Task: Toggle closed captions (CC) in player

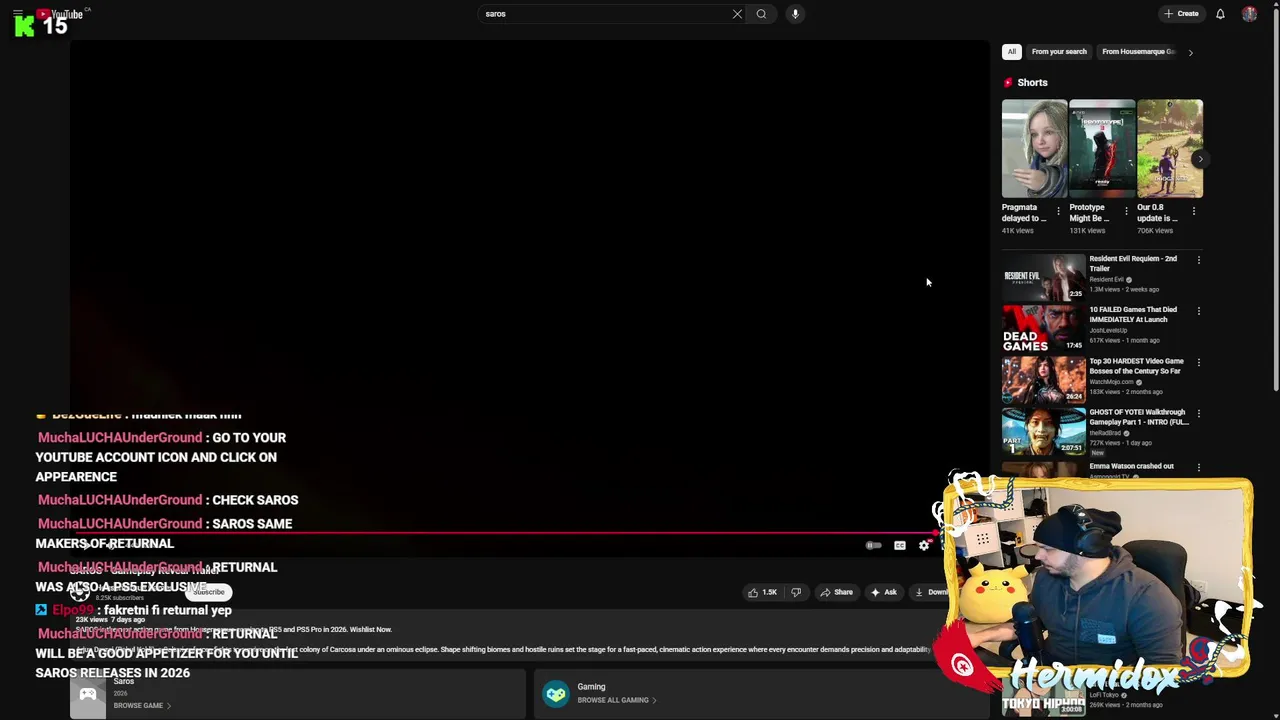Action: click(899, 546)
